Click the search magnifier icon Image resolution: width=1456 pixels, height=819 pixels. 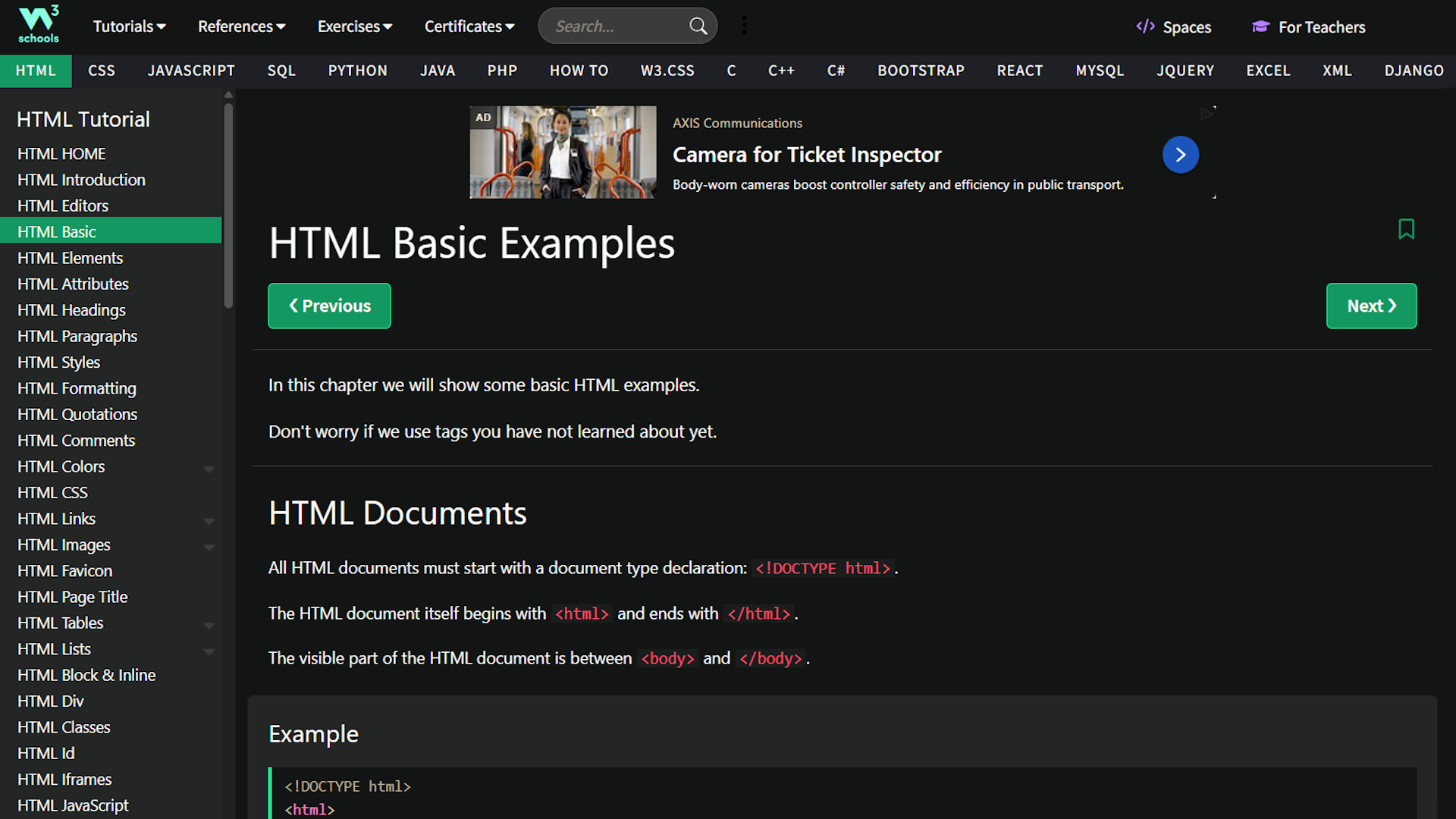pyautogui.click(x=698, y=27)
